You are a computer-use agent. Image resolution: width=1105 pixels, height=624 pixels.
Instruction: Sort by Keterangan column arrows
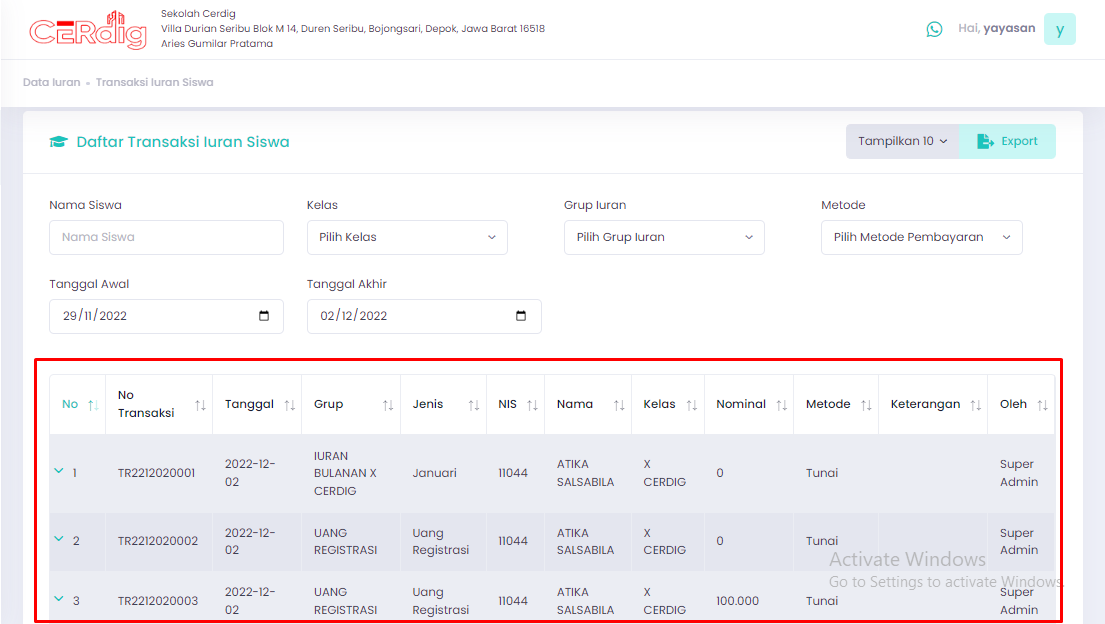[x=975, y=405]
